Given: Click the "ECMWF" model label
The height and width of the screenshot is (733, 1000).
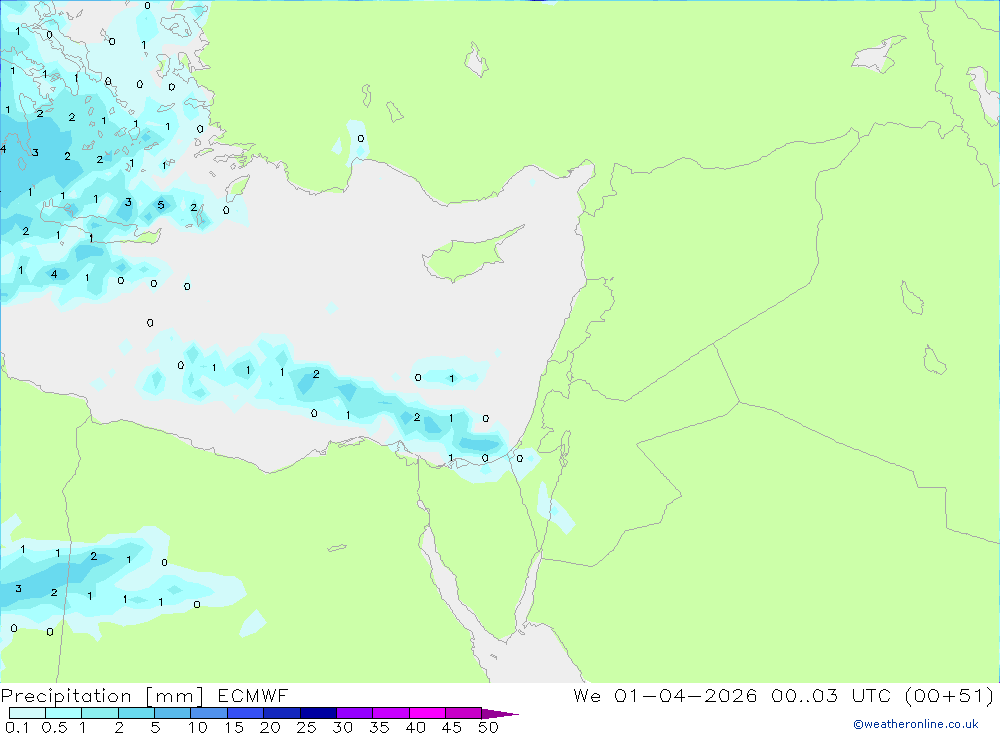Looking at the screenshot, I should pyautogui.click(x=253, y=695).
